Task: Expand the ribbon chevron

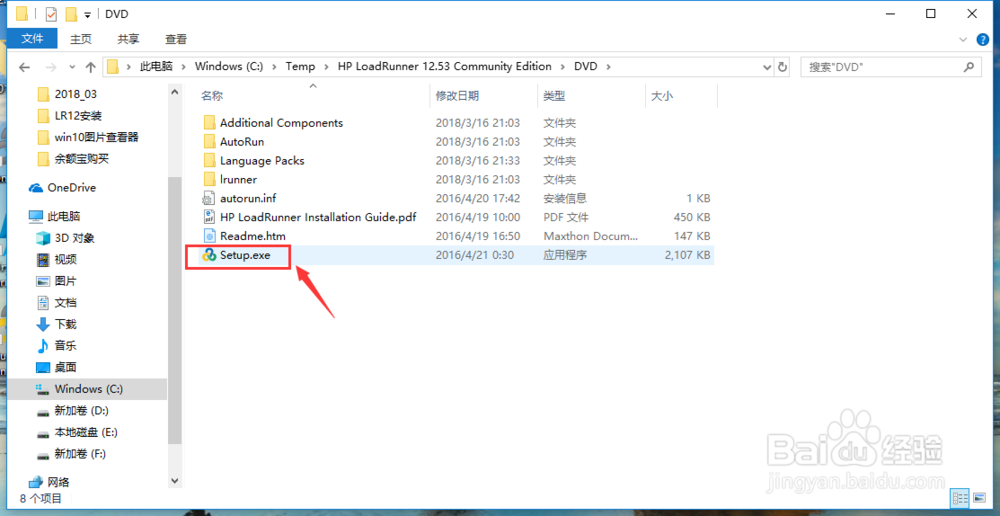Action: [x=964, y=40]
